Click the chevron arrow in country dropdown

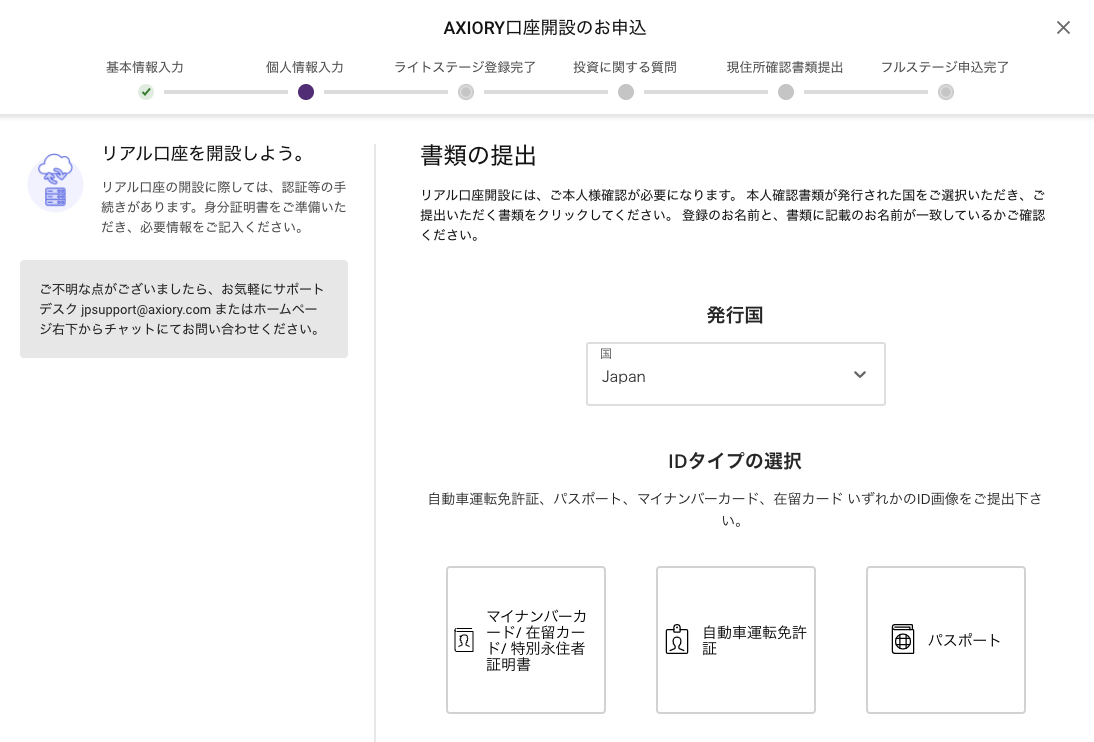(860, 375)
